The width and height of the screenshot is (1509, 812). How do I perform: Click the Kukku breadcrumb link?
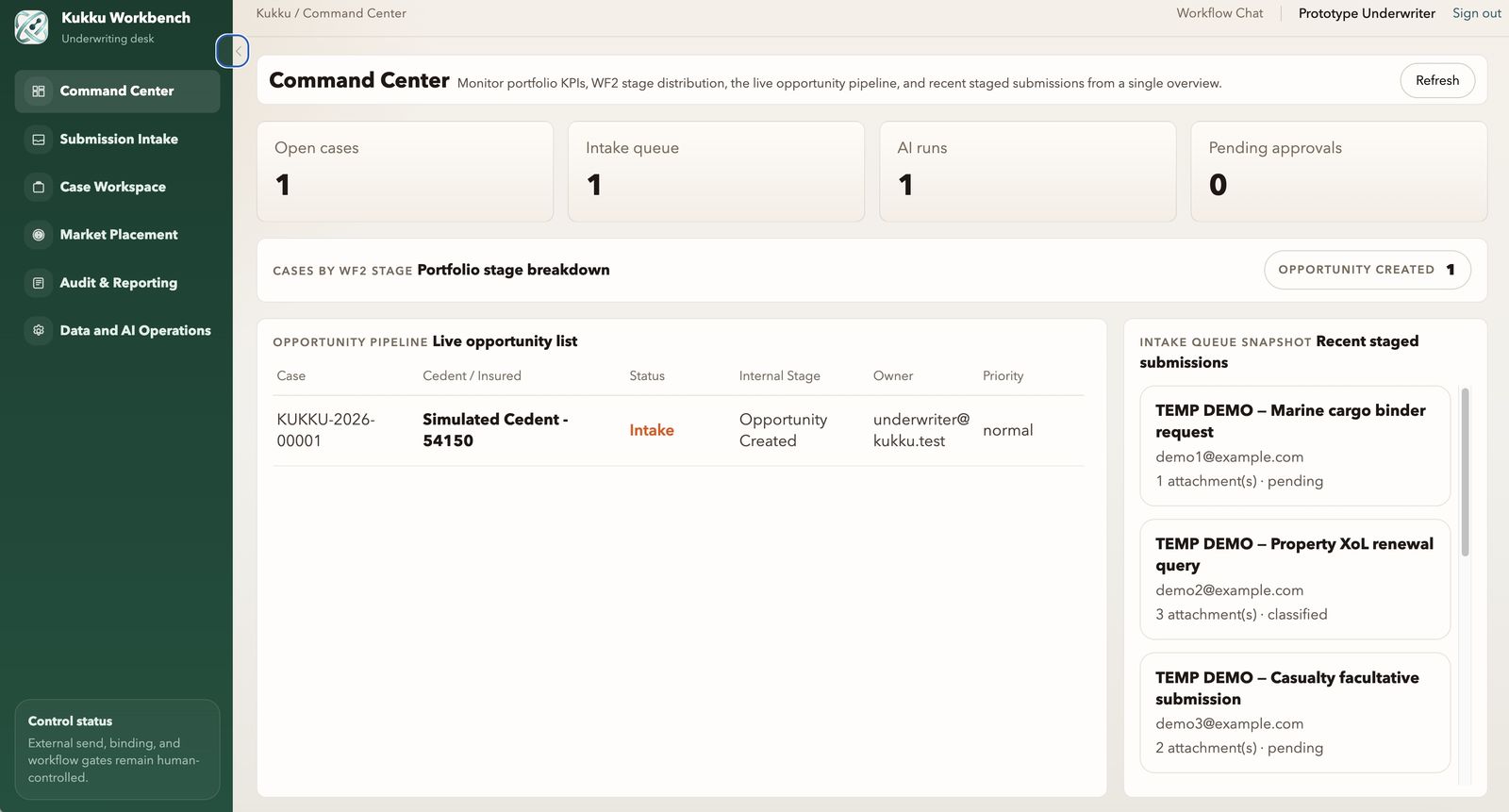pyautogui.click(x=274, y=13)
